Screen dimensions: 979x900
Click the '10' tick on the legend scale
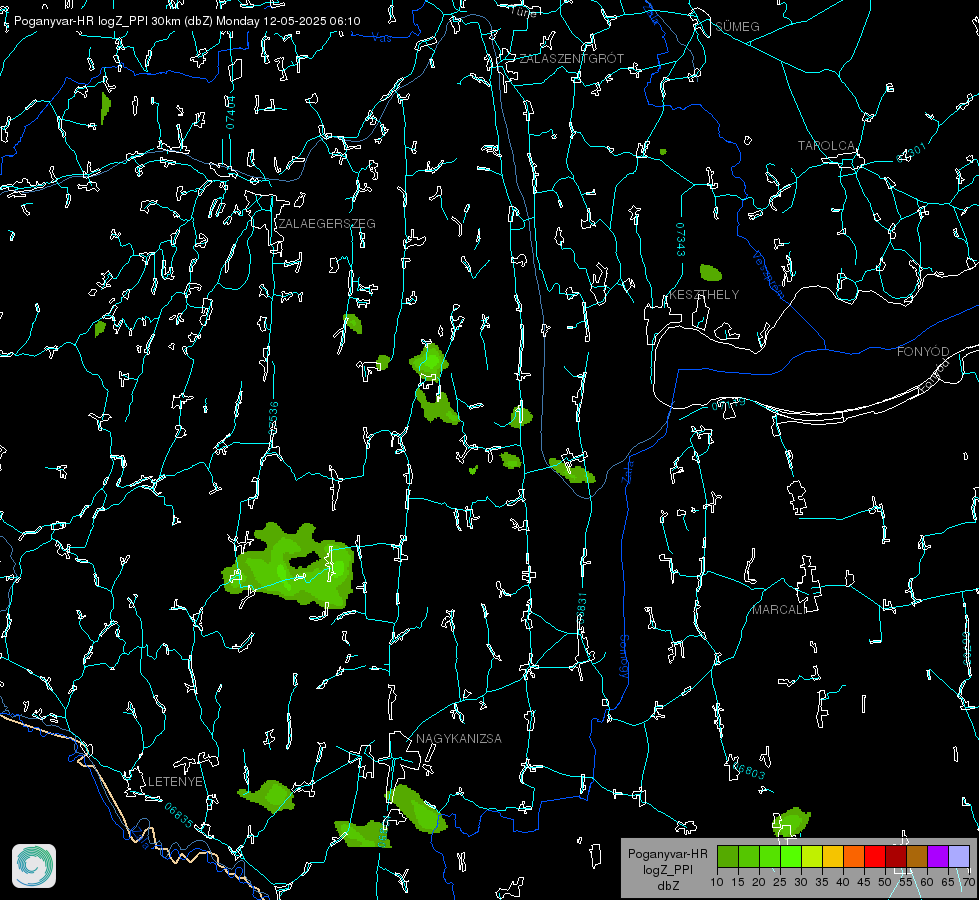coord(717,882)
